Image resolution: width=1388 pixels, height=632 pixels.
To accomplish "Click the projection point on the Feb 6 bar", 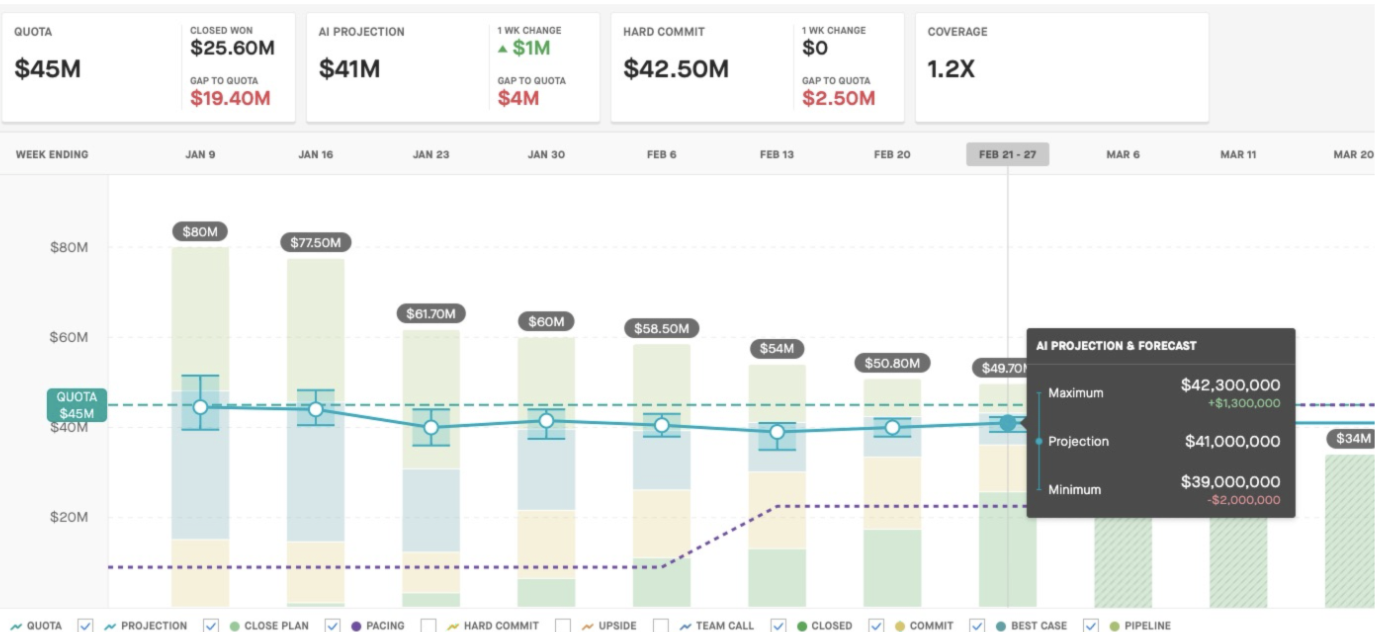I will pyautogui.click(x=661, y=425).
